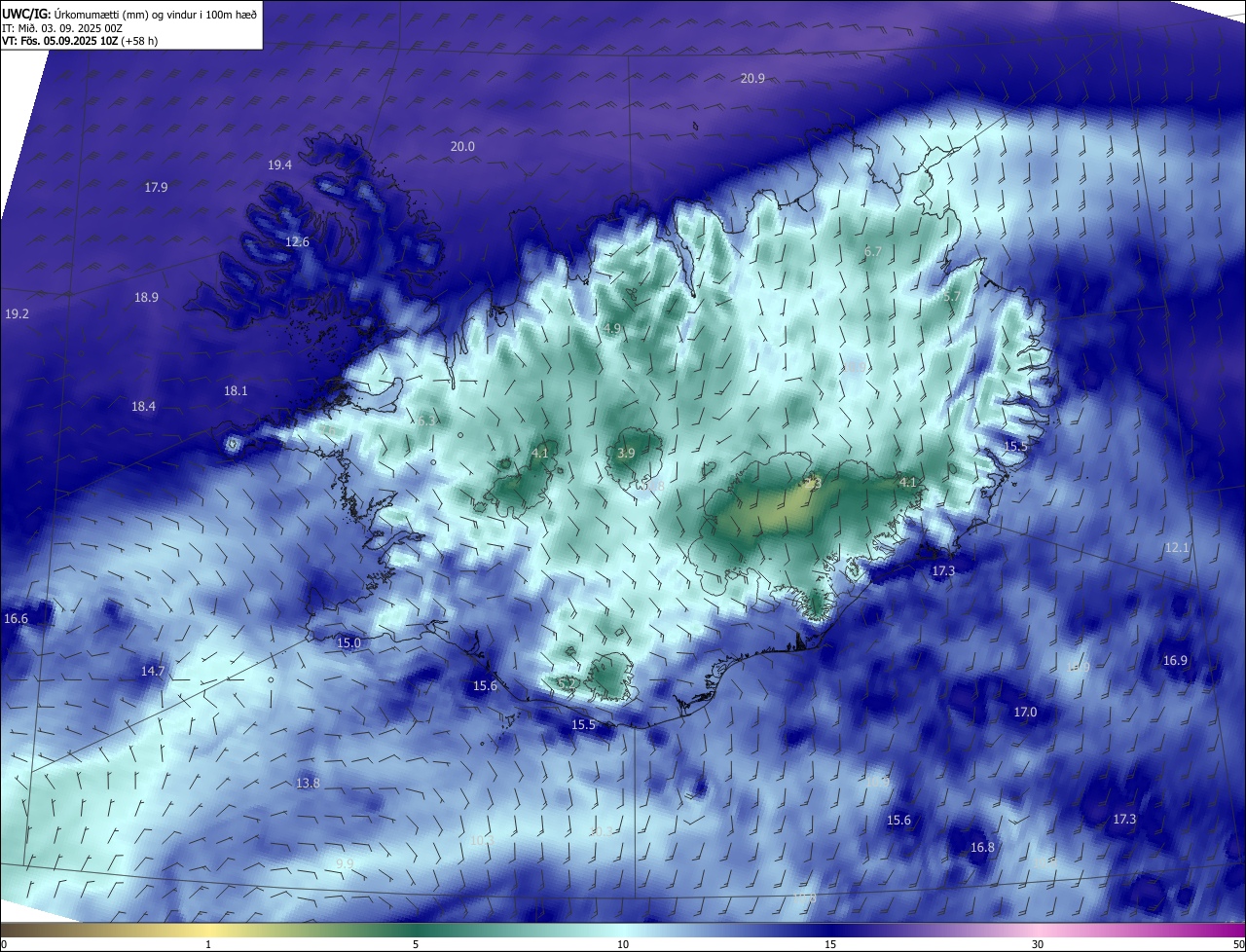Screen dimensions: 1246x952
Task: Click the 50 tick on the color scale
Action: coord(1238,944)
